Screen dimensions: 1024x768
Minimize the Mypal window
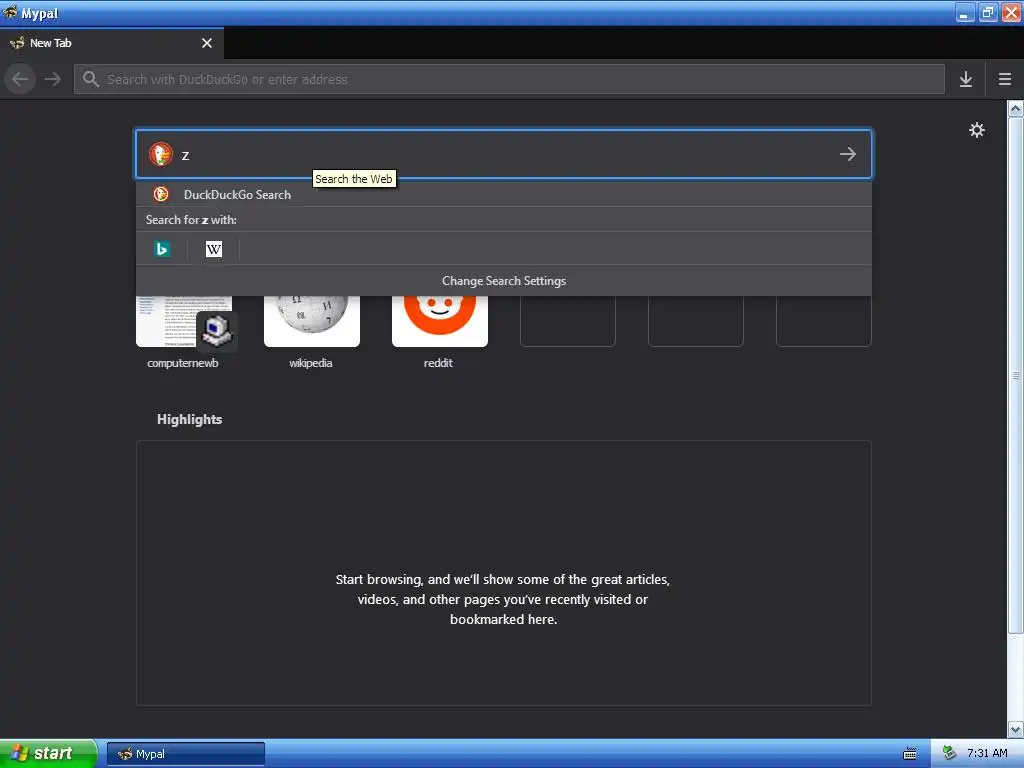click(965, 12)
